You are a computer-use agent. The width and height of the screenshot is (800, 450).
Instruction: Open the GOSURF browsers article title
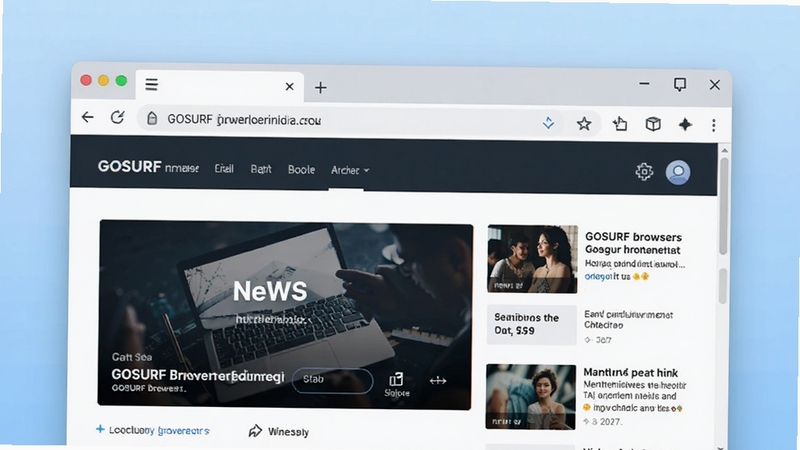(633, 243)
